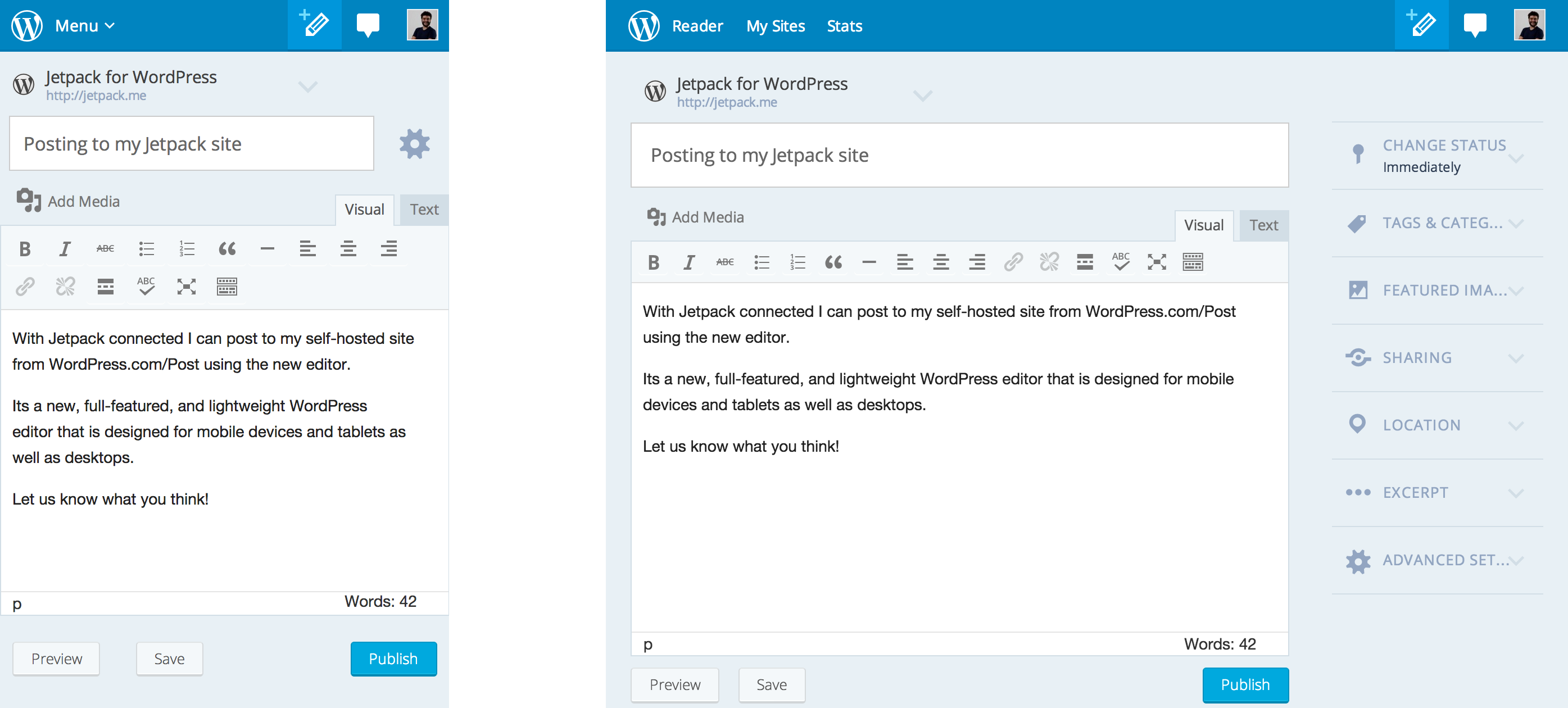Center align text in left narrow editor
The height and width of the screenshot is (708, 1568).
tap(348, 248)
